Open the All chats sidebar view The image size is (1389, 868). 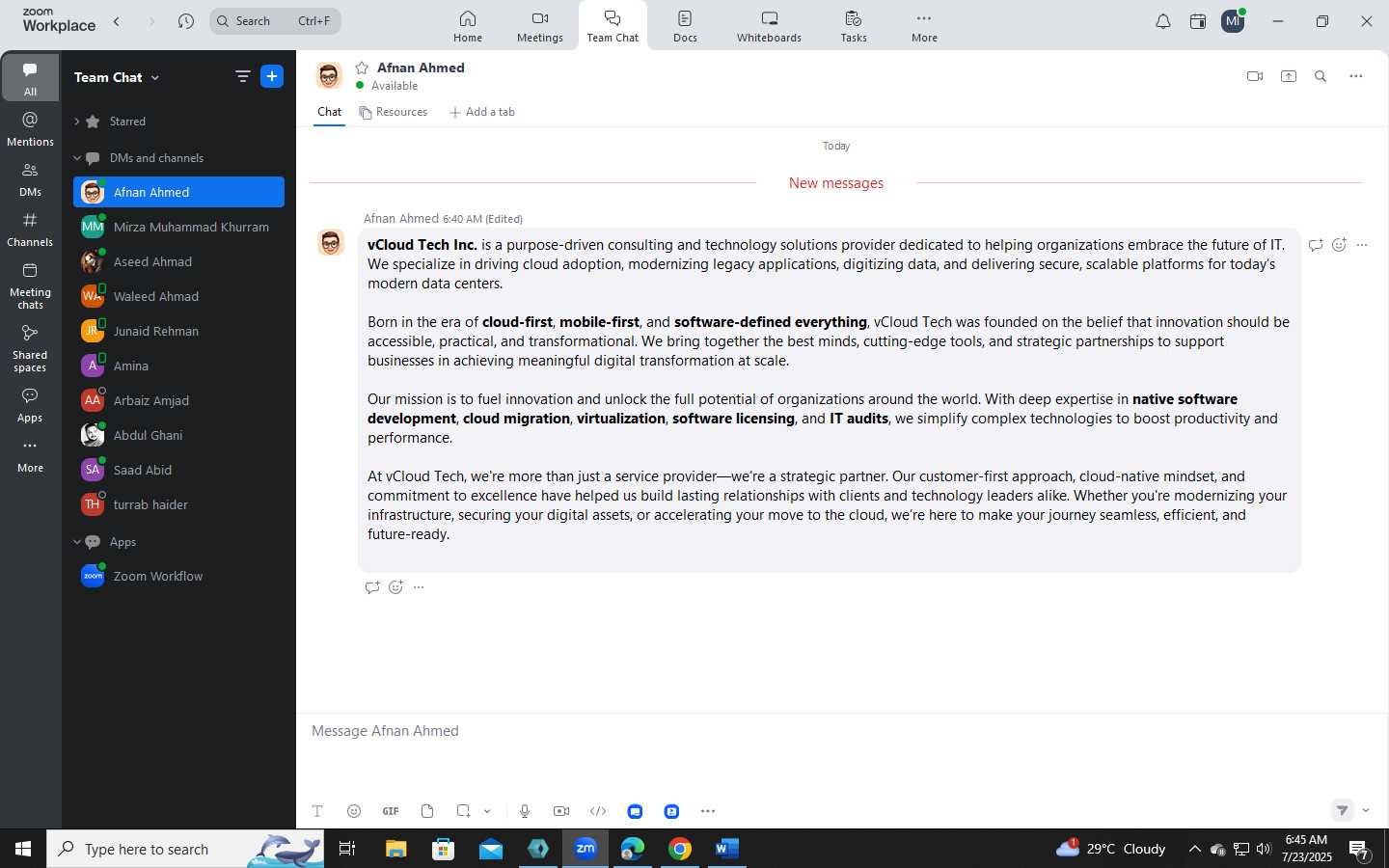click(x=30, y=77)
